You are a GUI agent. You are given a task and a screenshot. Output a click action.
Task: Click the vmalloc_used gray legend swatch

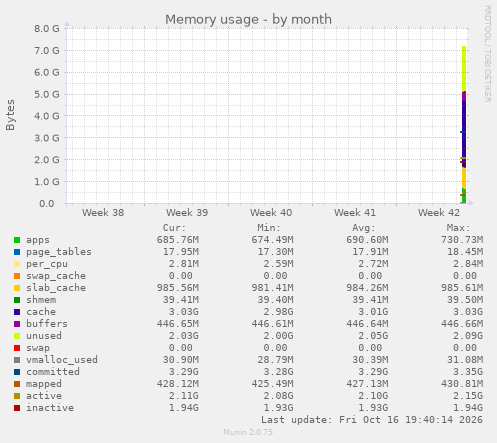[17, 360]
